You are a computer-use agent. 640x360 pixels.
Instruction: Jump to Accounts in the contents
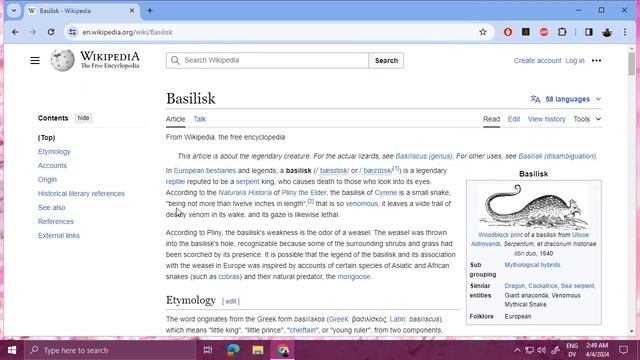[52, 165]
